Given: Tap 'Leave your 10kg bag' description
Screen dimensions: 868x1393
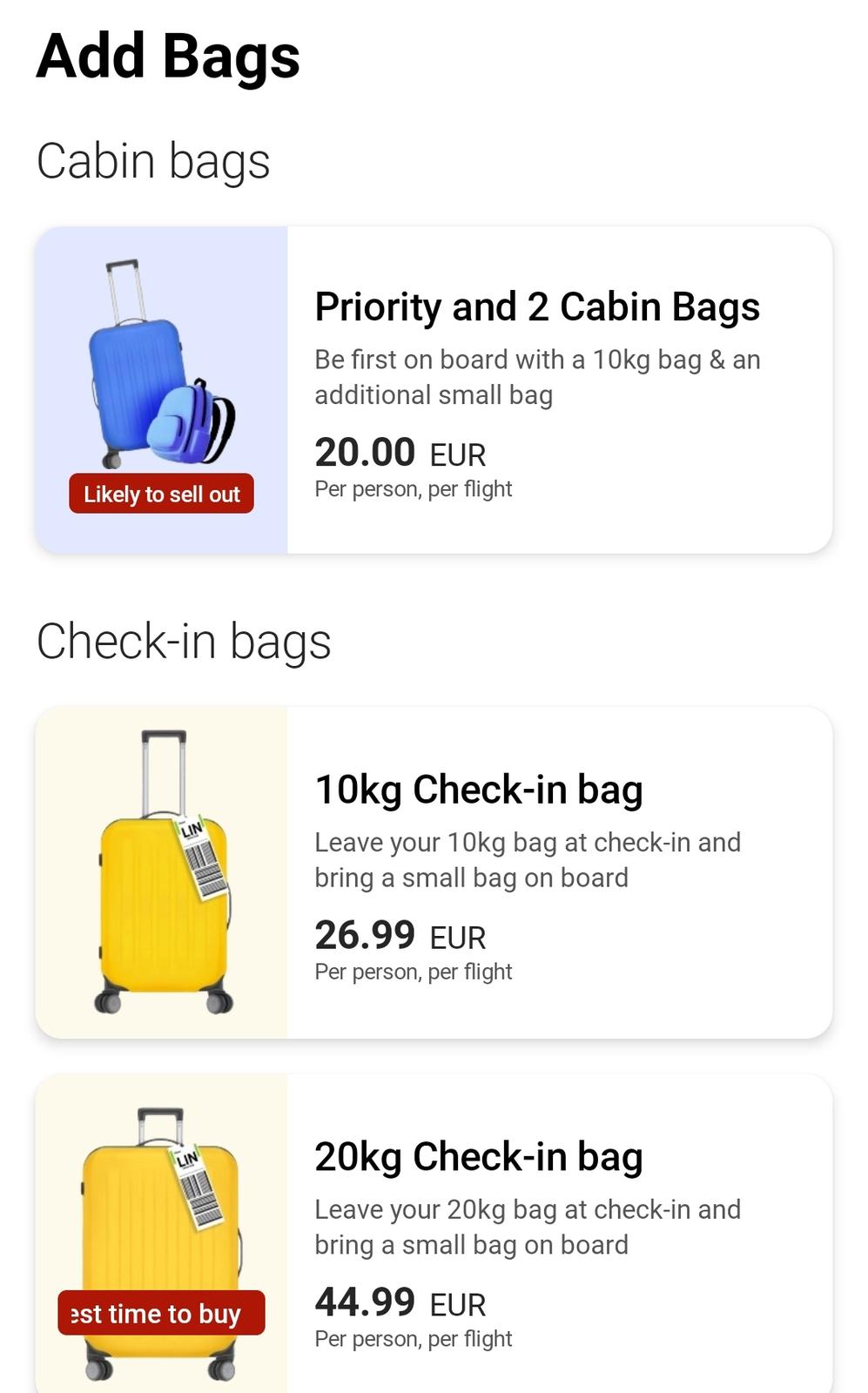Looking at the screenshot, I should (527, 860).
